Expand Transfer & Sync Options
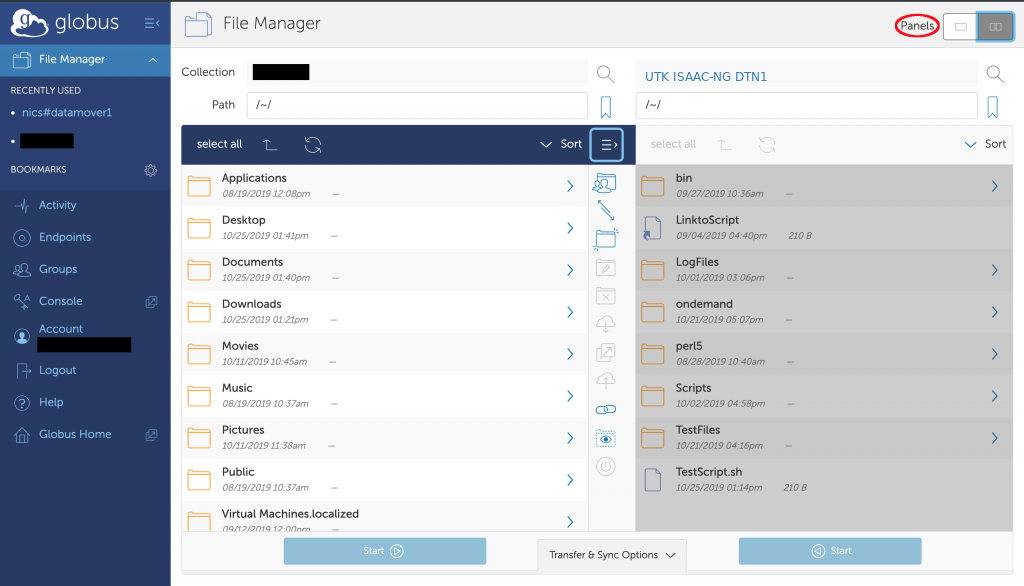The image size is (1024, 586). pyautogui.click(x=612, y=555)
